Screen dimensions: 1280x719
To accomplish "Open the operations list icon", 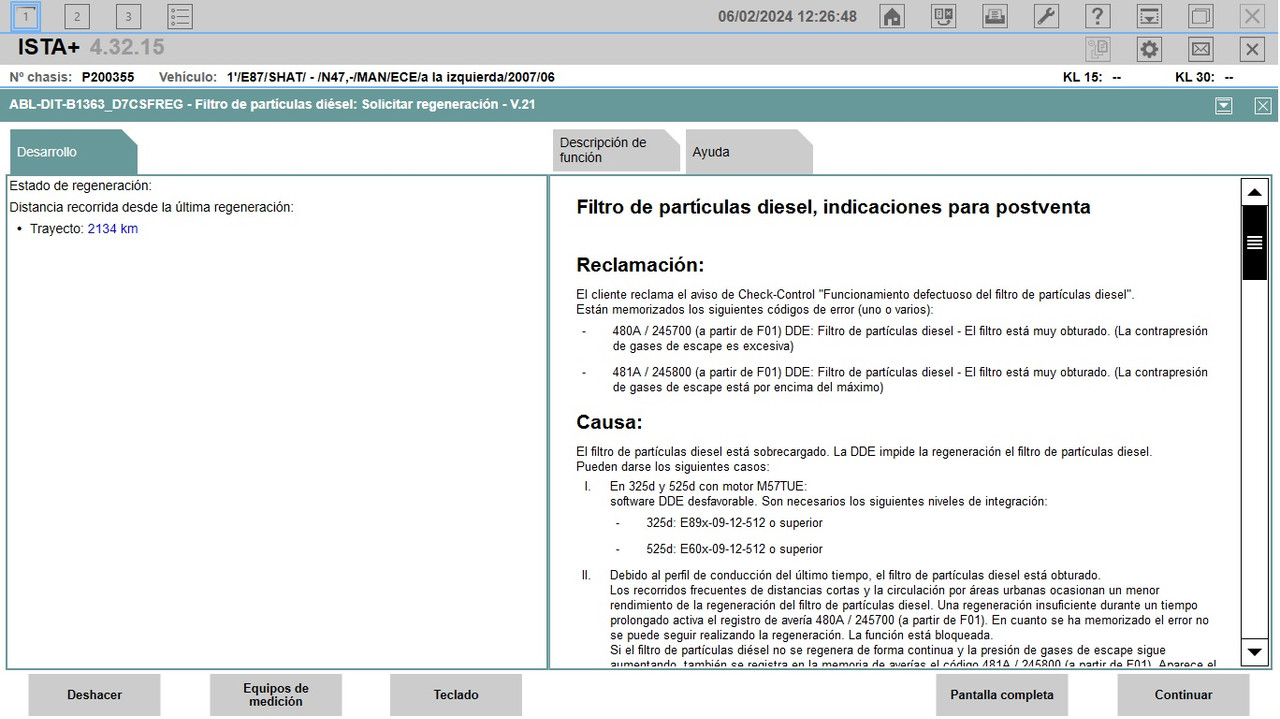I will point(180,16).
